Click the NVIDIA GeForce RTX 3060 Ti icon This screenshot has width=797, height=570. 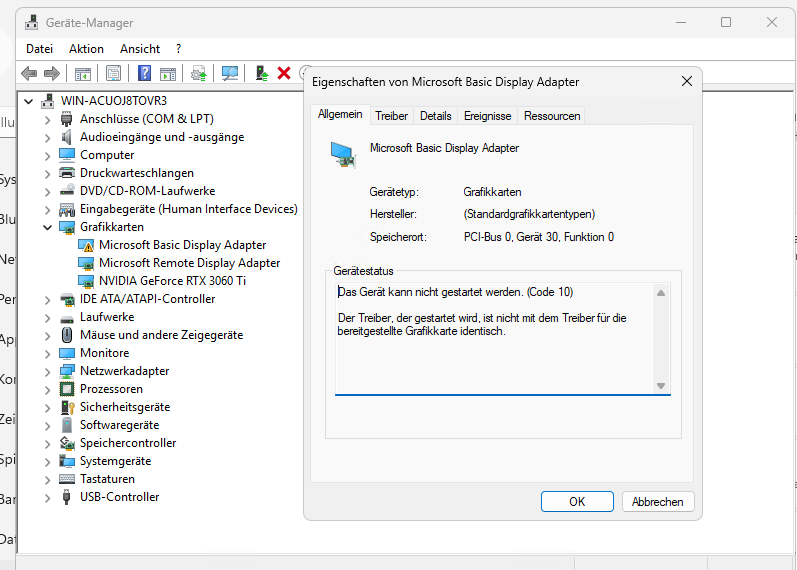(x=86, y=281)
